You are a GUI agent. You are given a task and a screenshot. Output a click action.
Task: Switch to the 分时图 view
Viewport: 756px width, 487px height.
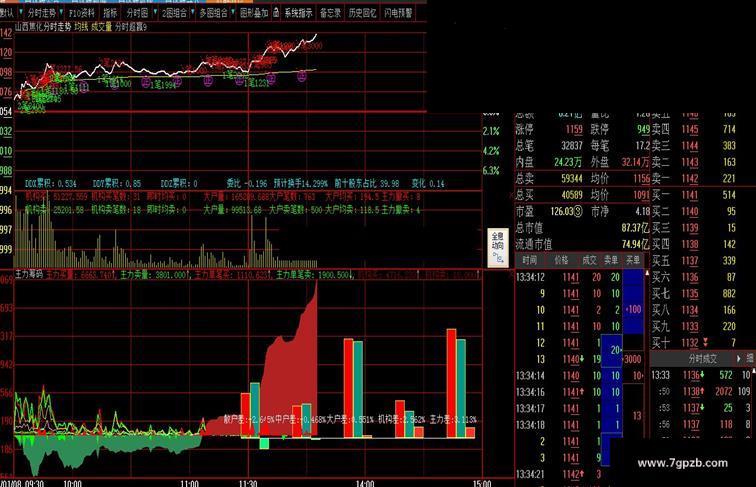(137, 13)
